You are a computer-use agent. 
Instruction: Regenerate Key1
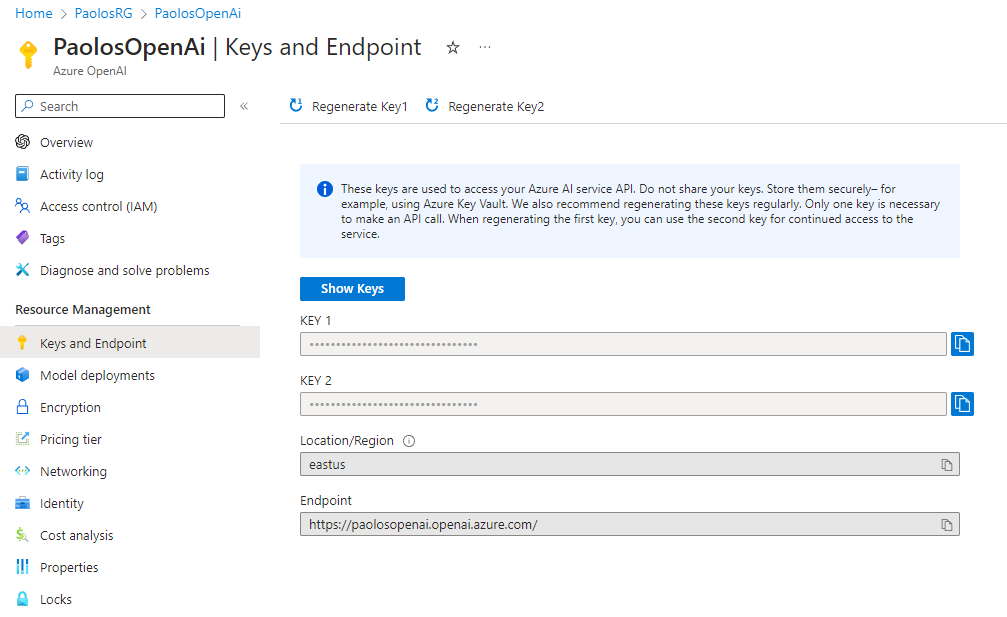[349, 106]
